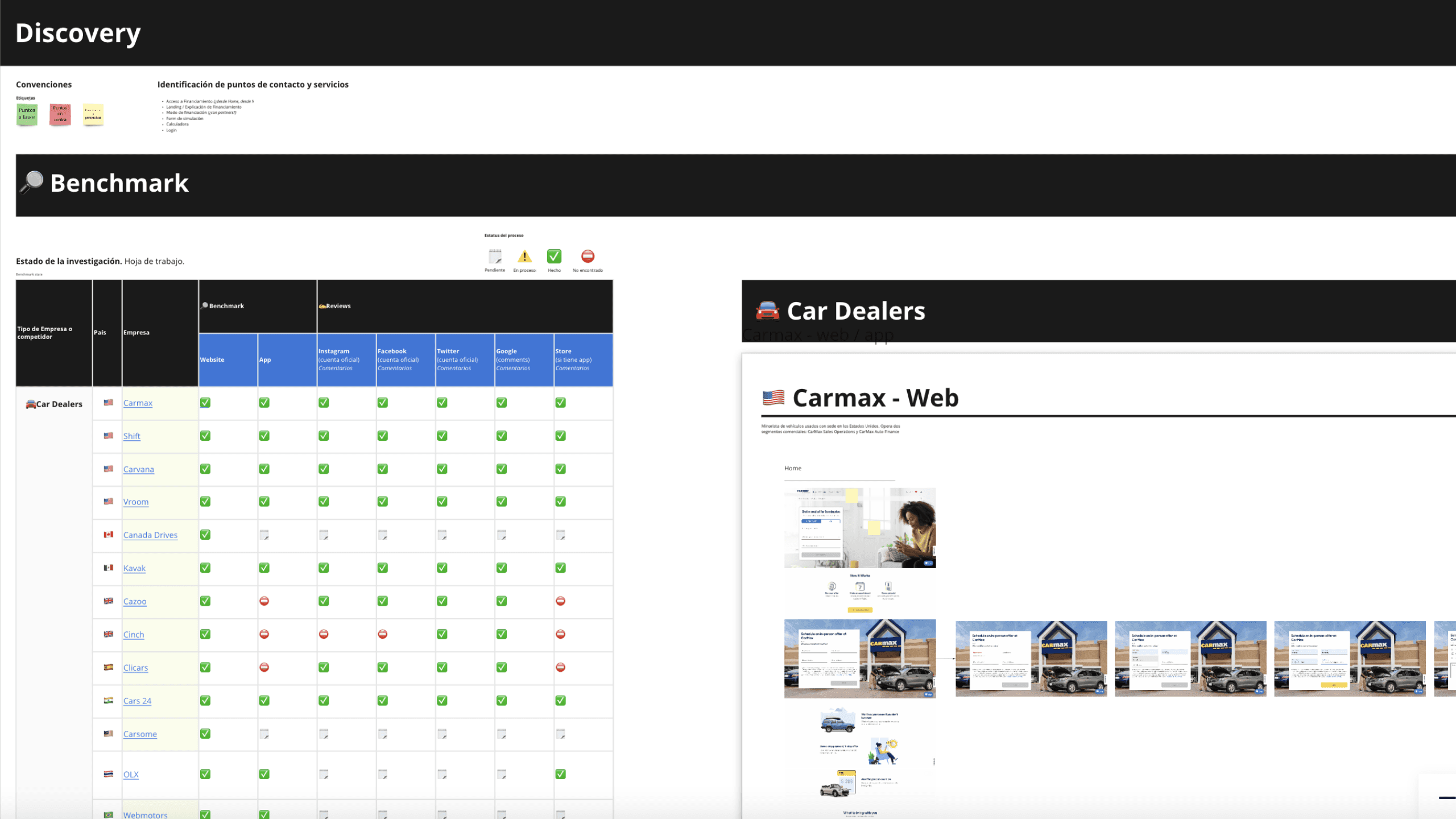This screenshot has height=819, width=1456.
Task: Select the Twitter column header cell
Action: [x=465, y=359]
